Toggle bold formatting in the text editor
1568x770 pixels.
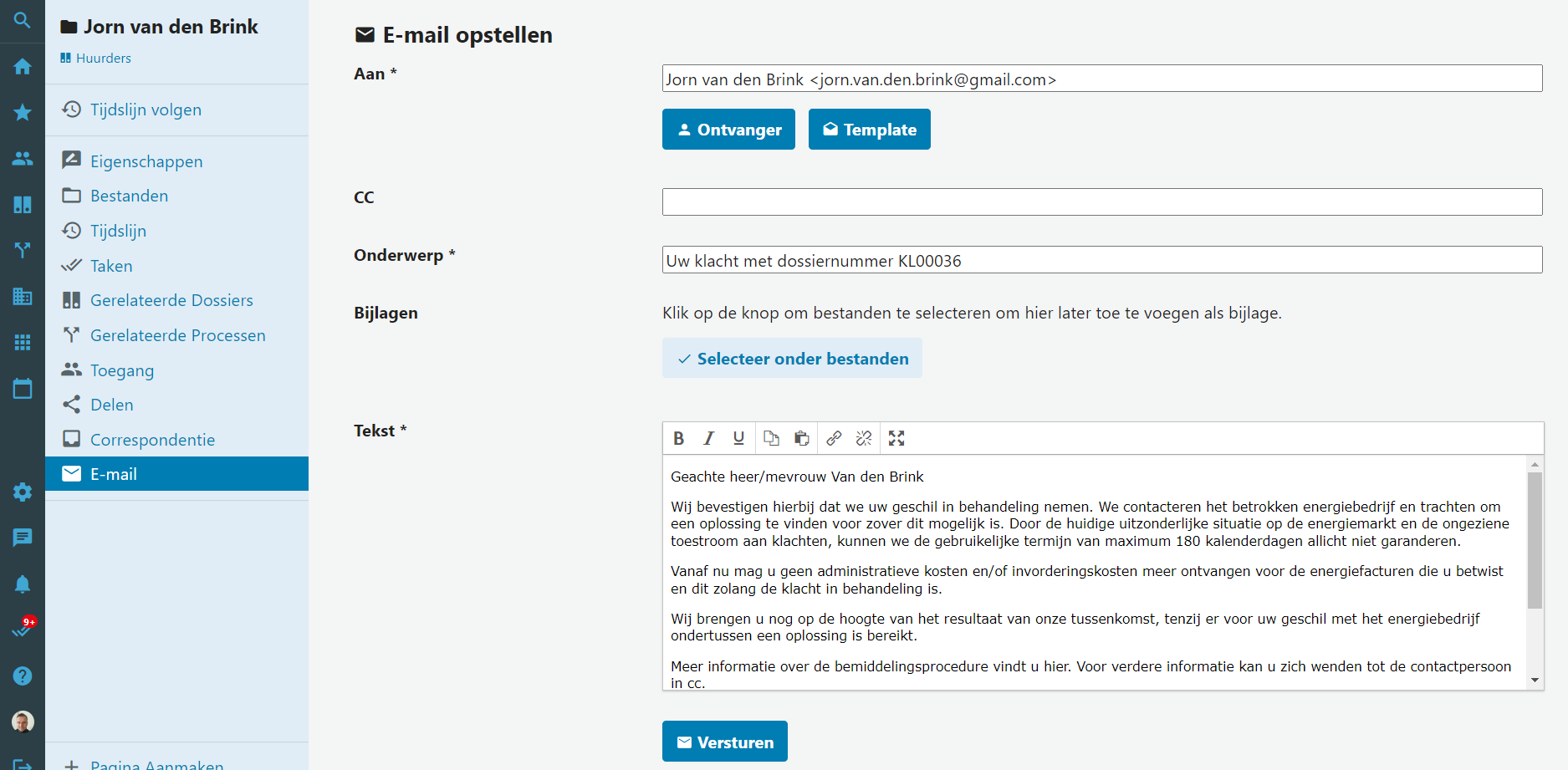pos(679,438)
